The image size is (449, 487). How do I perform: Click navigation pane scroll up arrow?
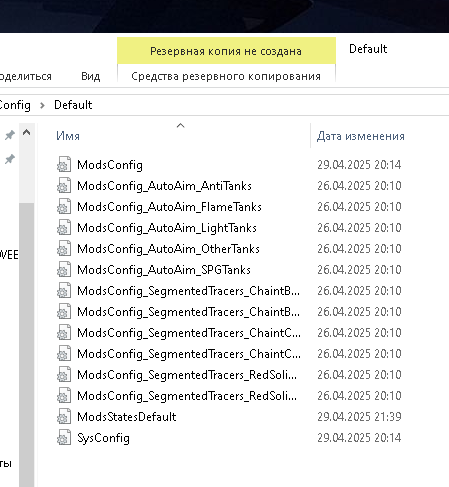click(27, 133)
